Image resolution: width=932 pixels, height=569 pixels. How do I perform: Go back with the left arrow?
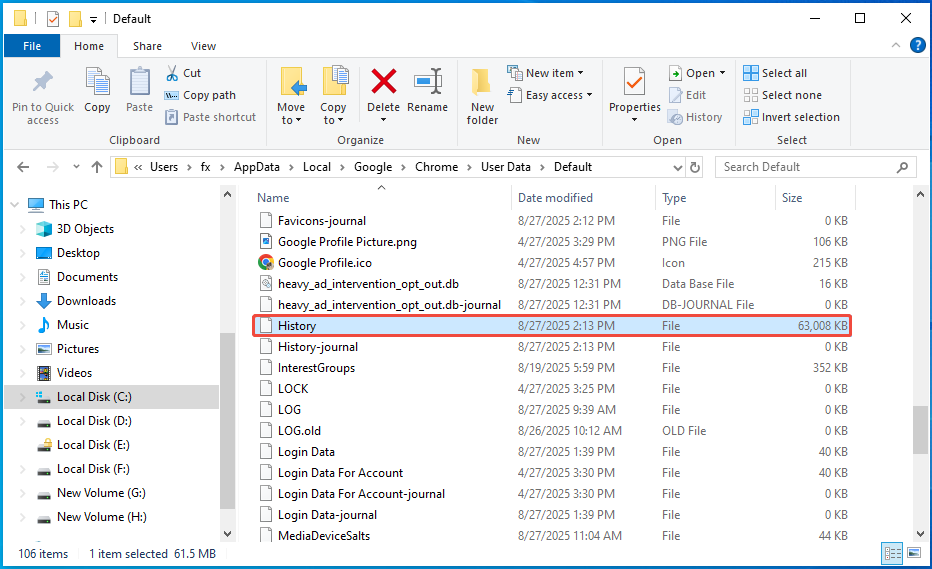click(x=23, y=167)
